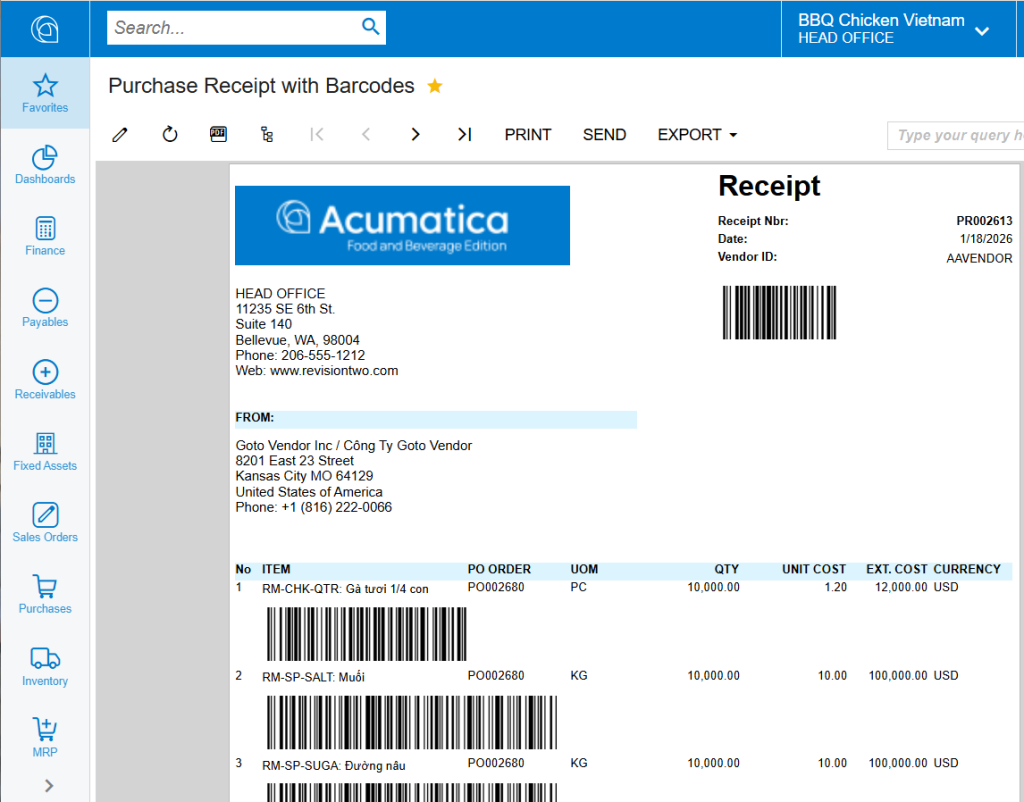This screenshot has width=1024, height=802.
Task: Toggle the yellow favorite star beside title
Action: (x=435, y=86)
